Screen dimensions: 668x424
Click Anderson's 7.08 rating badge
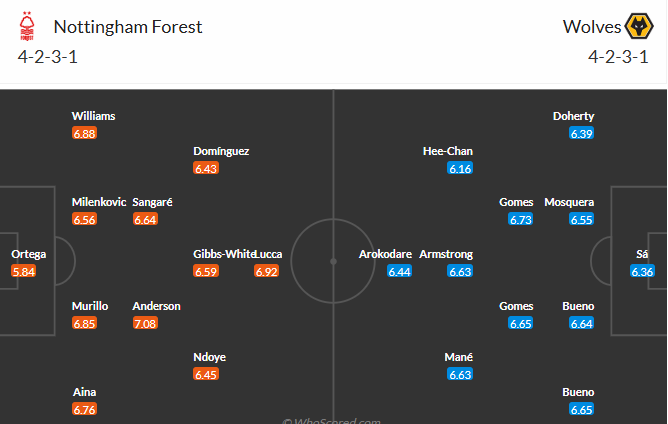145,323
